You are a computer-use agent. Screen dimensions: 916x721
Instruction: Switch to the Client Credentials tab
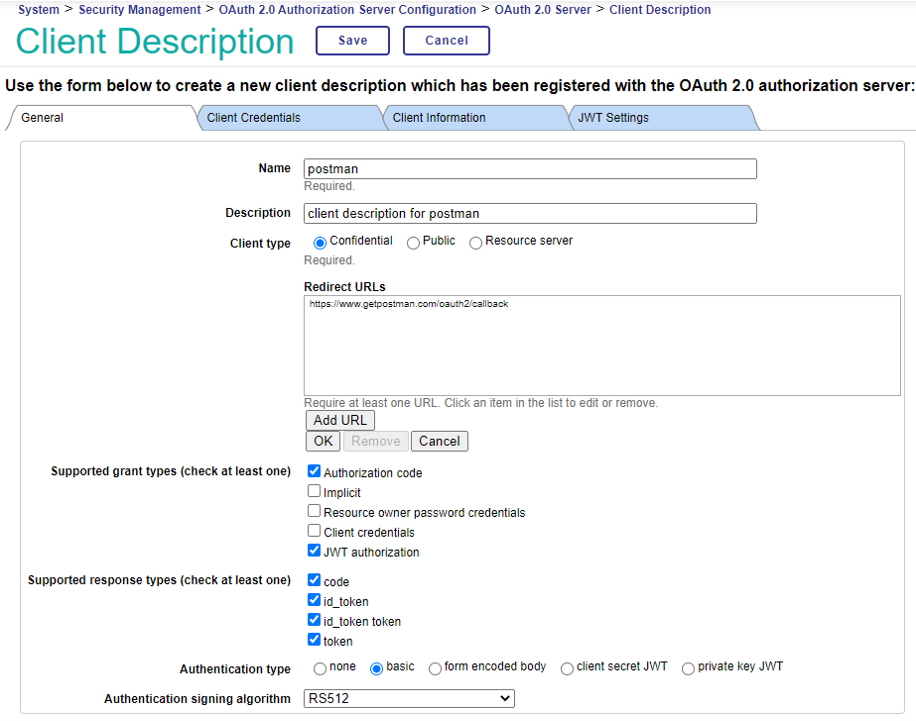coord(254,118)
